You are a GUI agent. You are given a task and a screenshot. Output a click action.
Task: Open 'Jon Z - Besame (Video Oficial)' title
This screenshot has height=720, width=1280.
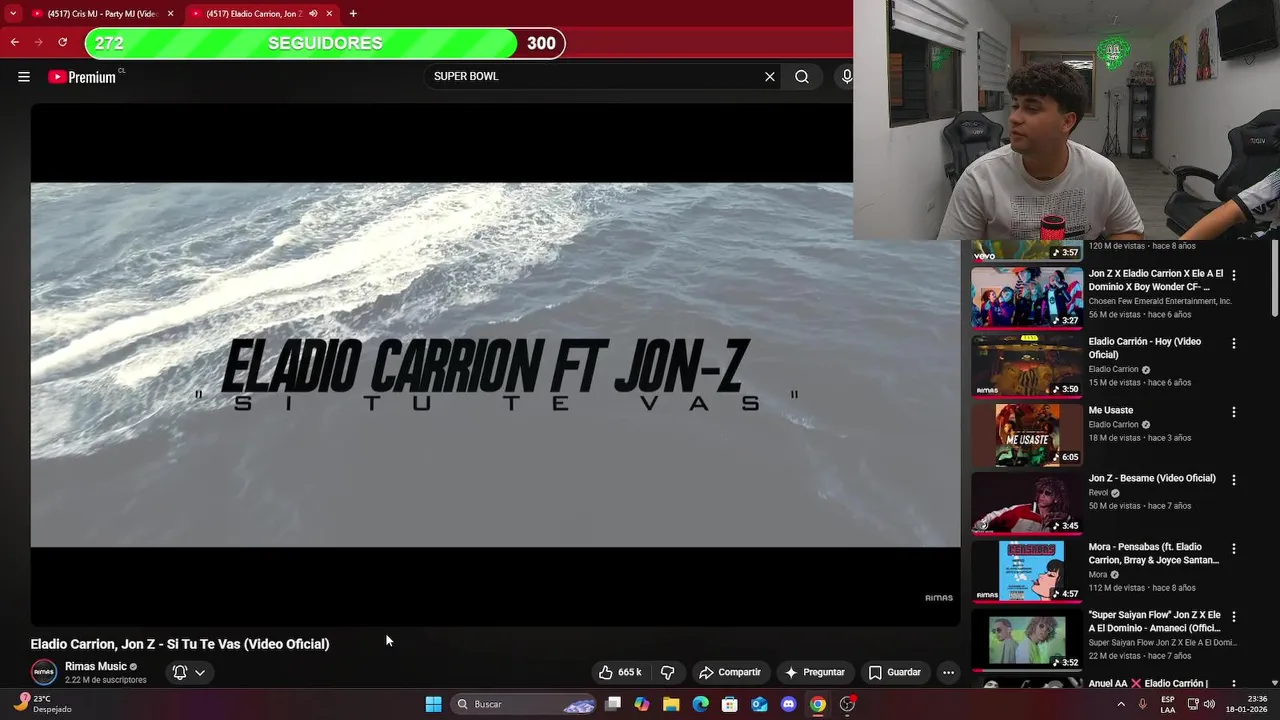pos(1152,478)
